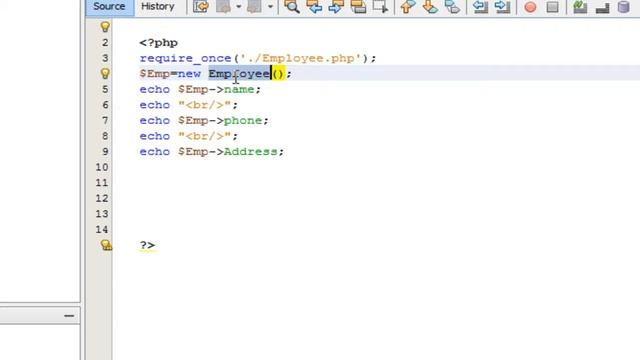Click the Comment code toolbar icon
Screen dimensions: 640x360
tap(580, 7)
